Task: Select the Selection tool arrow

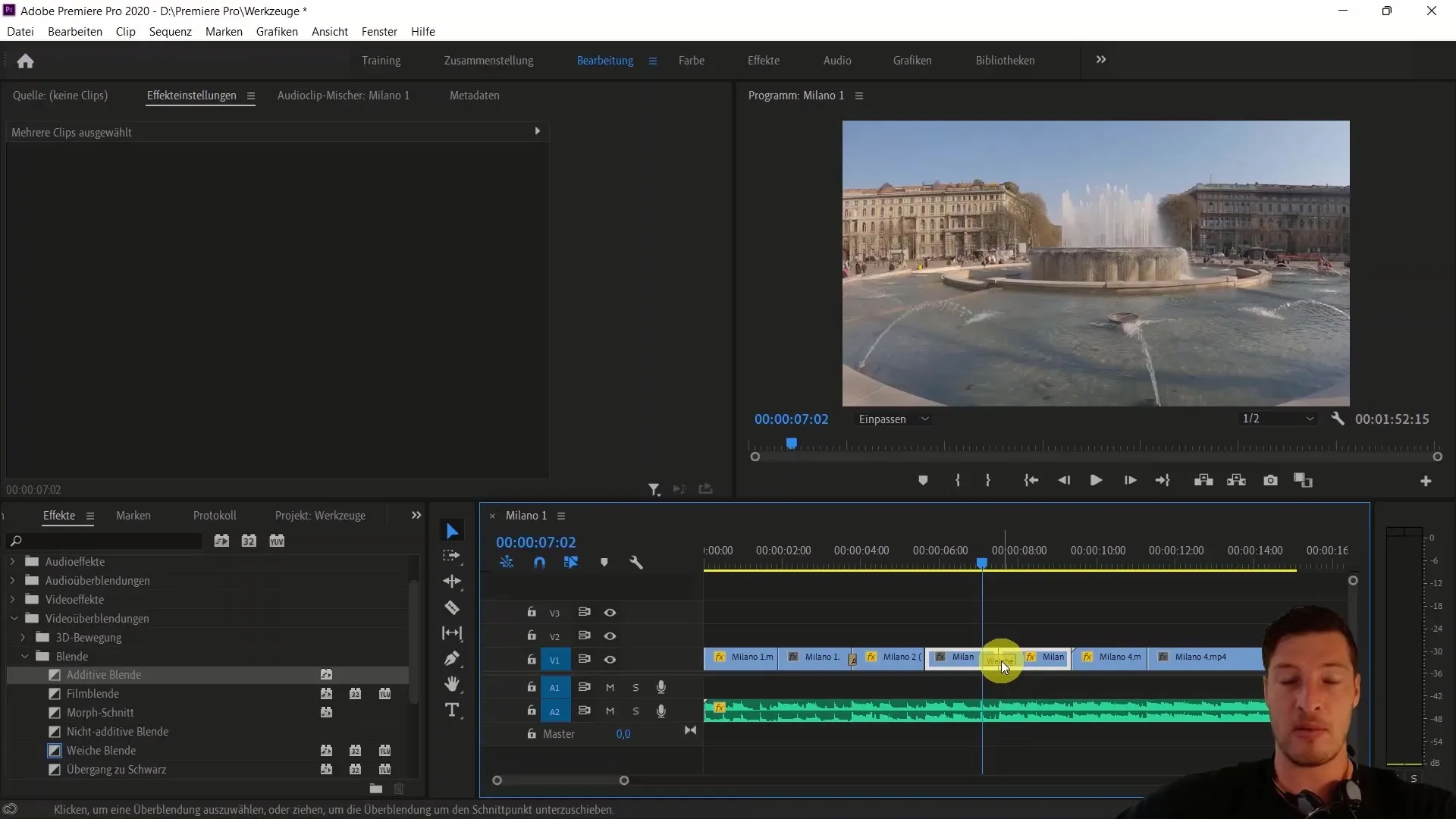Action: (x=452, y=532)
